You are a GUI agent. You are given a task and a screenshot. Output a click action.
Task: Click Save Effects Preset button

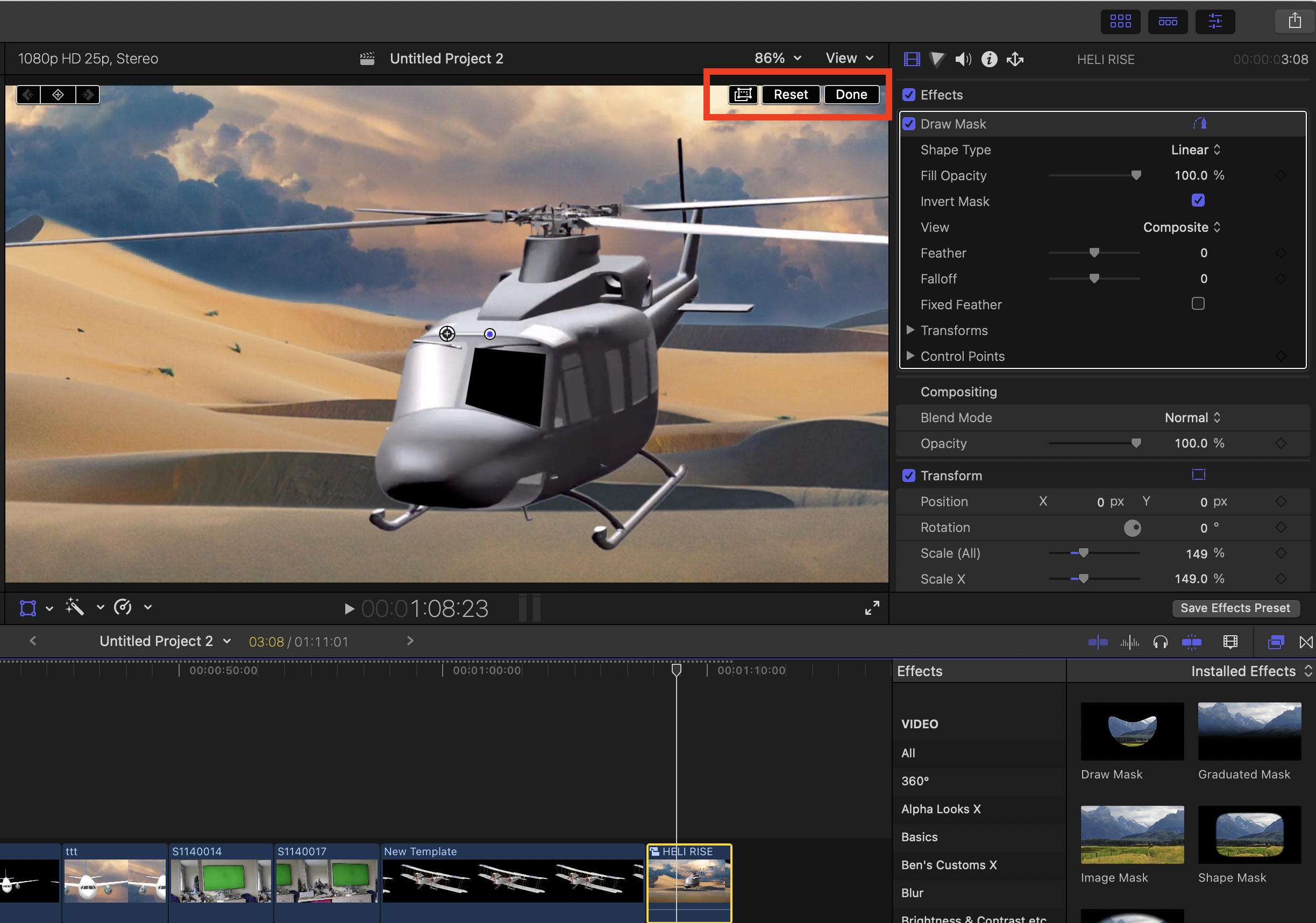click(1235, 608)
